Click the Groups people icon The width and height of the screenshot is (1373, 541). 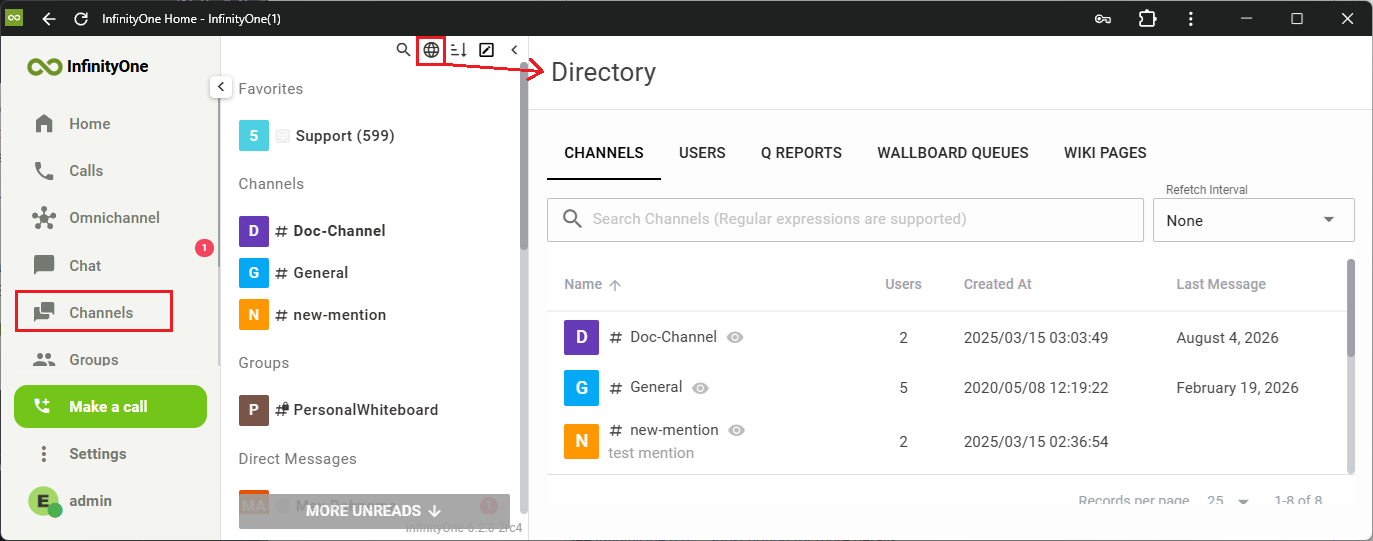[x=44, y=359]
